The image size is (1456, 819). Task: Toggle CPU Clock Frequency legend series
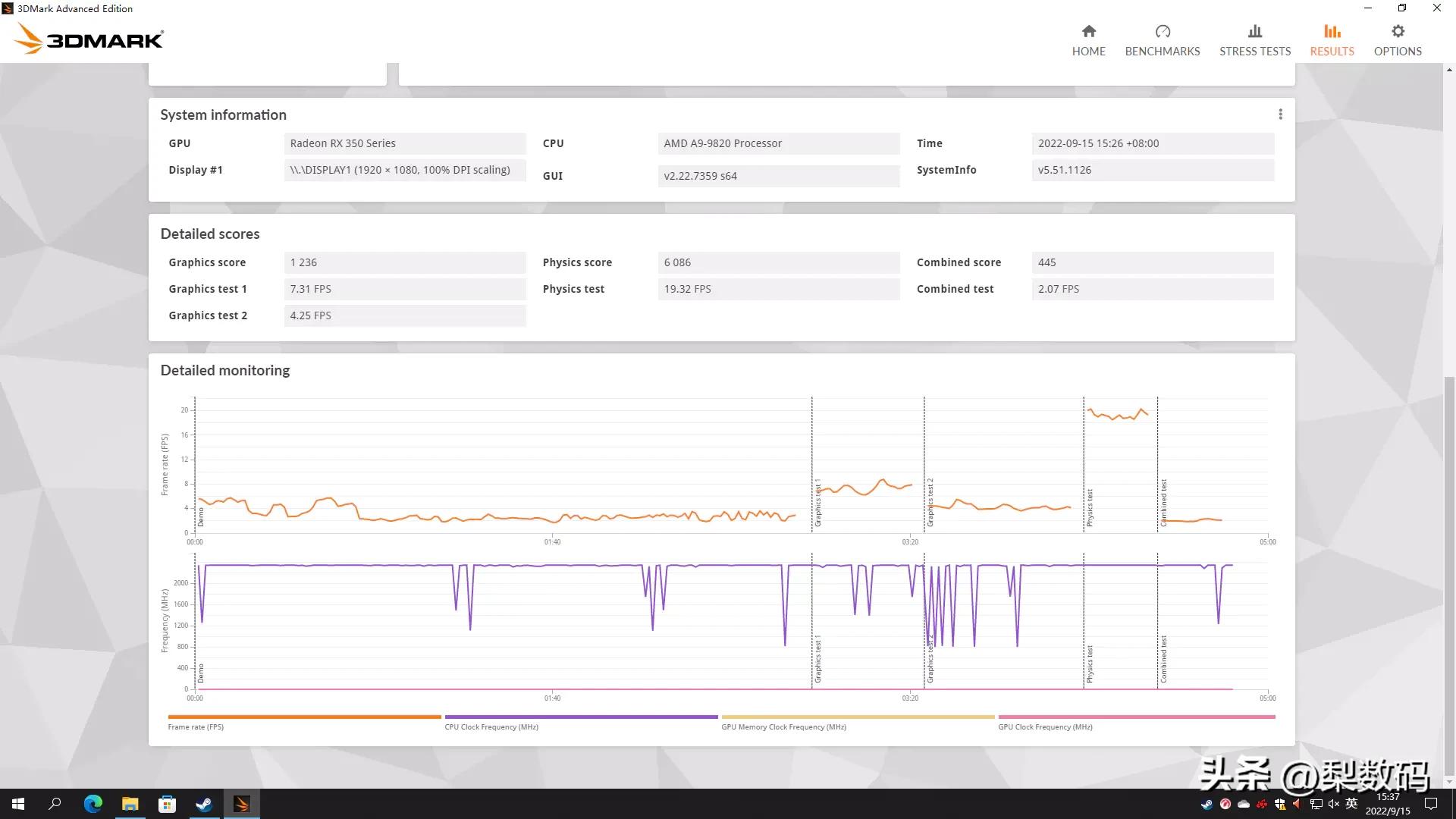click(491, 726)
